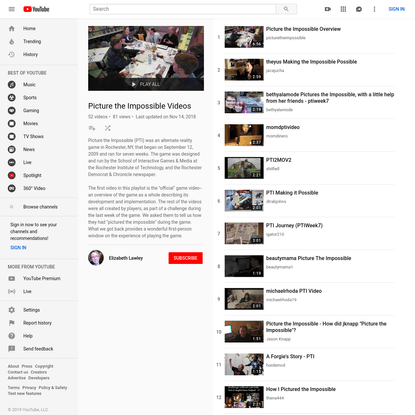Screen dimensions: 415x415
Task: Open A Forgie's Story - PTI title
Action: [x=290, y=356]
